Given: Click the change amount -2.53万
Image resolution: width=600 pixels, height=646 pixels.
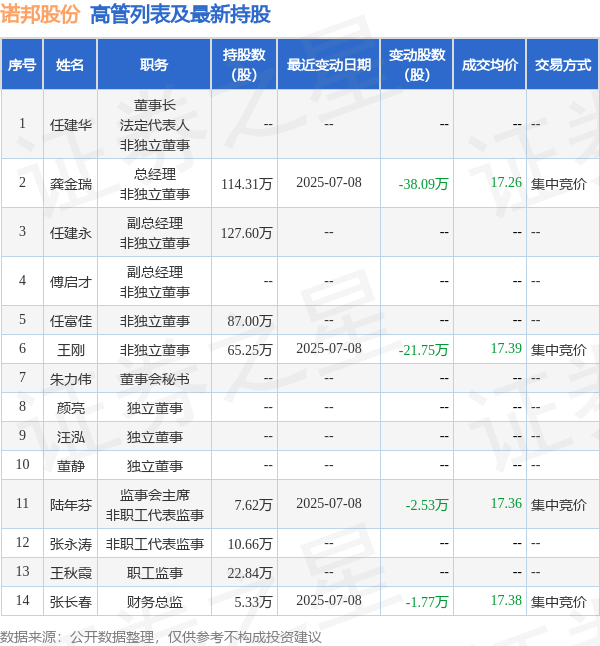Looking at the screenshot, I should point(427,505).
